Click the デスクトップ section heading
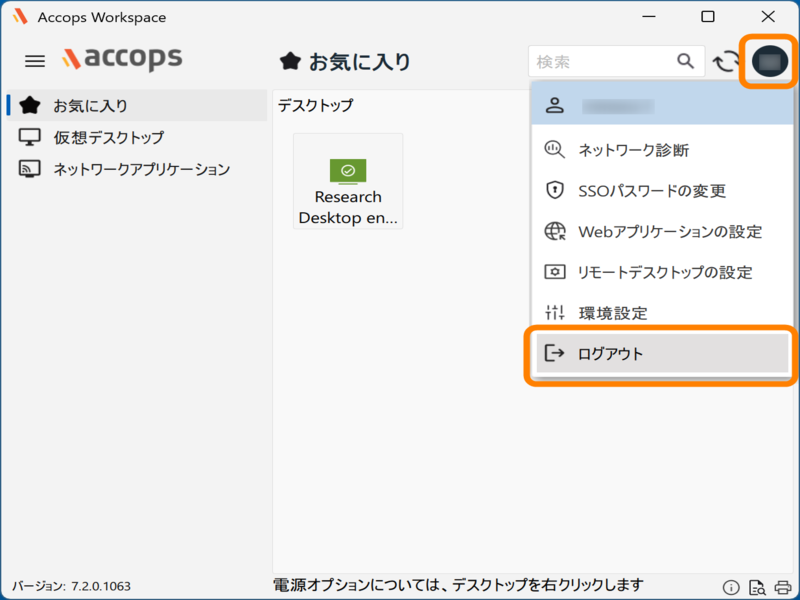Viewport: 800px width, 600px height. 315,105
